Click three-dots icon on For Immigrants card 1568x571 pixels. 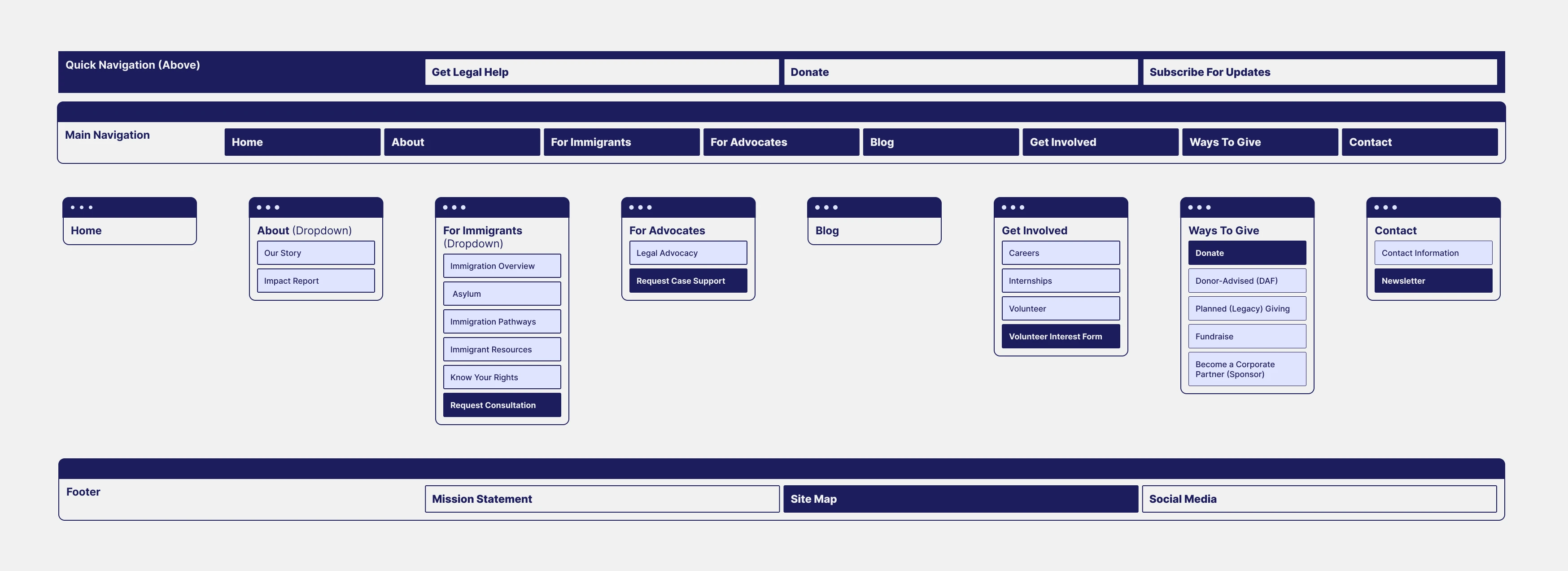454,207
